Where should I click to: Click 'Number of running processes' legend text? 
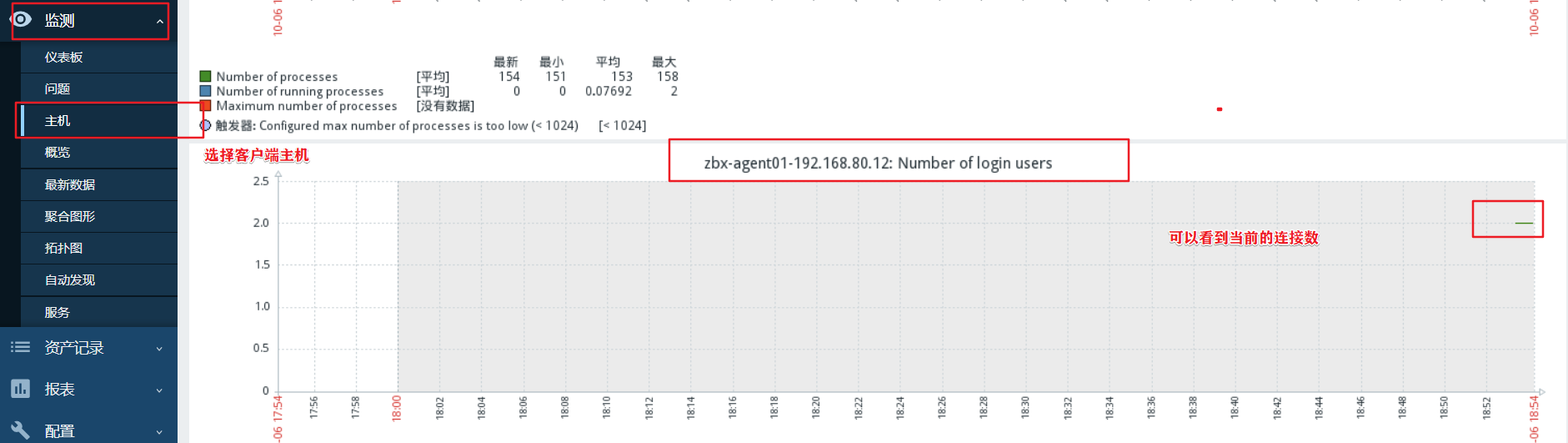pos(300,92)
